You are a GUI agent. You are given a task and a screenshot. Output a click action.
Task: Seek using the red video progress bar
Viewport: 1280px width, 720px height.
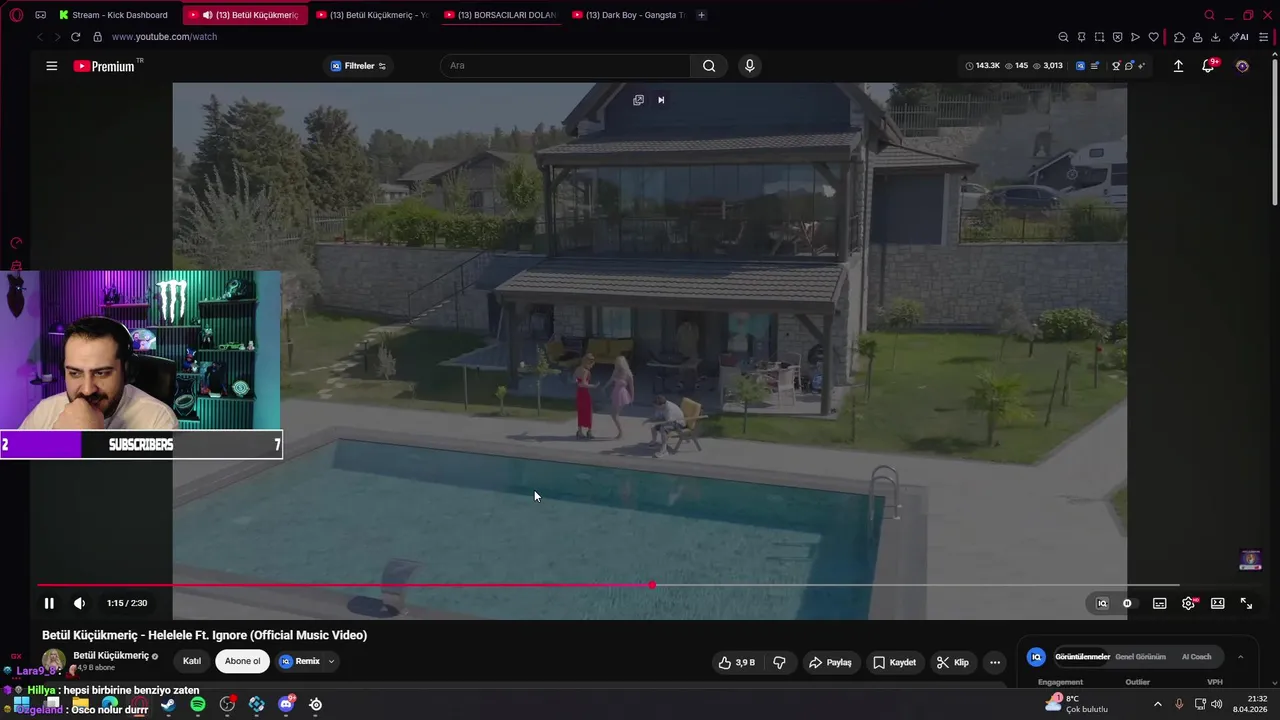[608, 585]
